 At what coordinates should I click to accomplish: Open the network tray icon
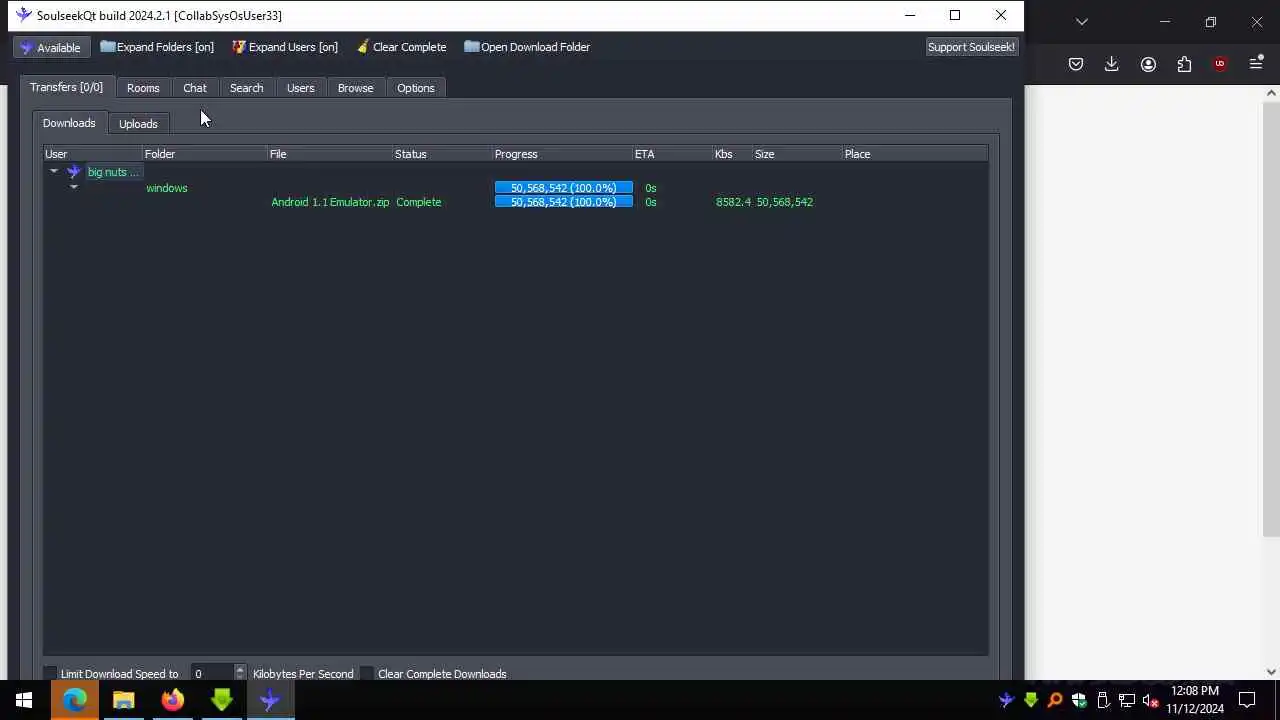click(x=1127, y=700)
